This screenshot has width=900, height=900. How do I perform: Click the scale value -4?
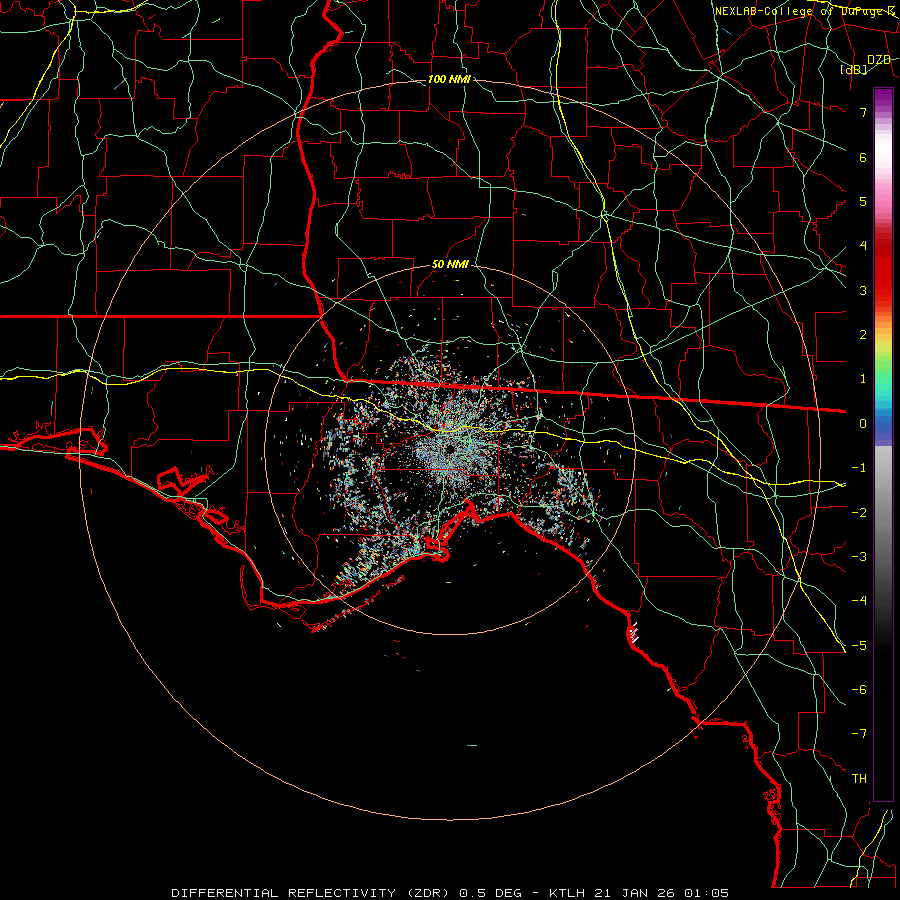click(x=859, y=601)
